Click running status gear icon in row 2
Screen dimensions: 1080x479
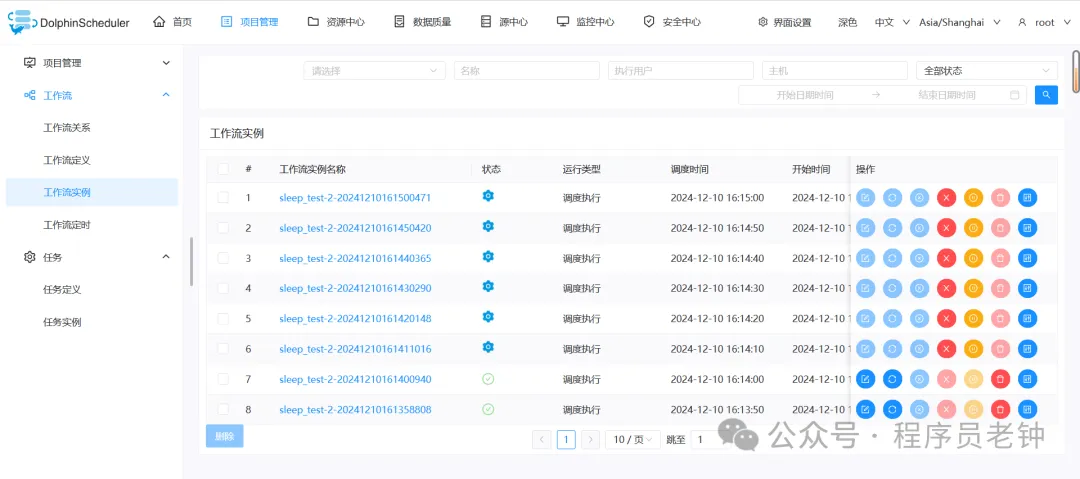point(488,227)
